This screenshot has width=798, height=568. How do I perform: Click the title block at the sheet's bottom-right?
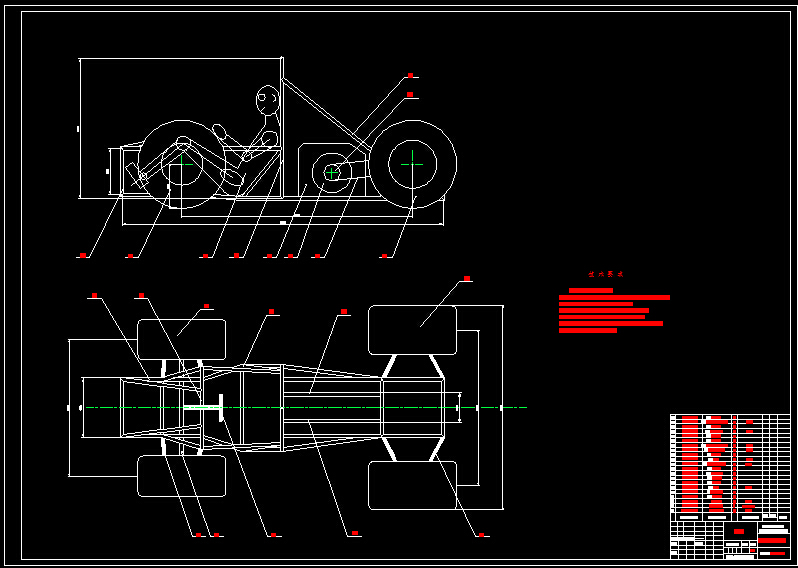click(x=730, y=540)
